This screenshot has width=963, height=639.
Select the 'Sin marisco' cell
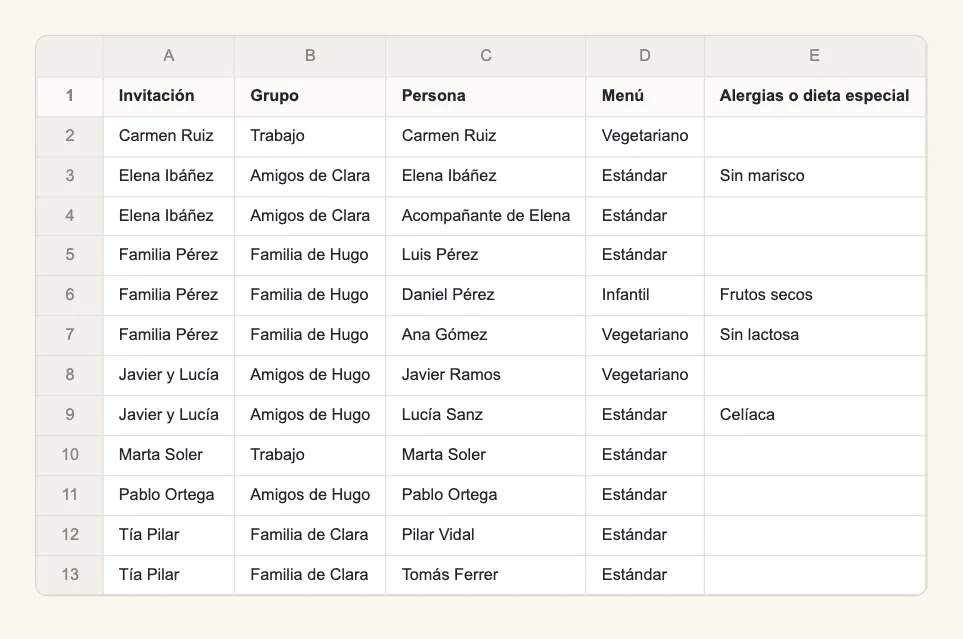tap(814, 176)
